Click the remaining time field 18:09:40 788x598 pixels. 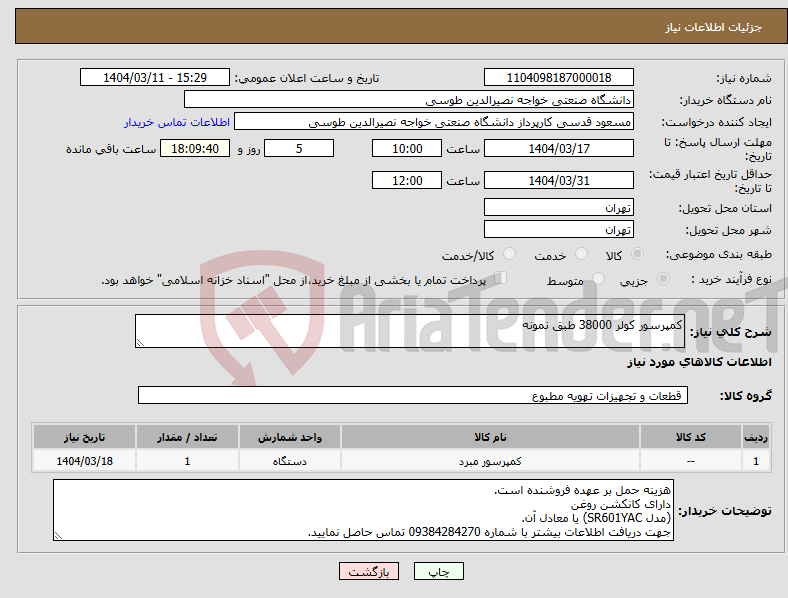[x=195, y=148]
